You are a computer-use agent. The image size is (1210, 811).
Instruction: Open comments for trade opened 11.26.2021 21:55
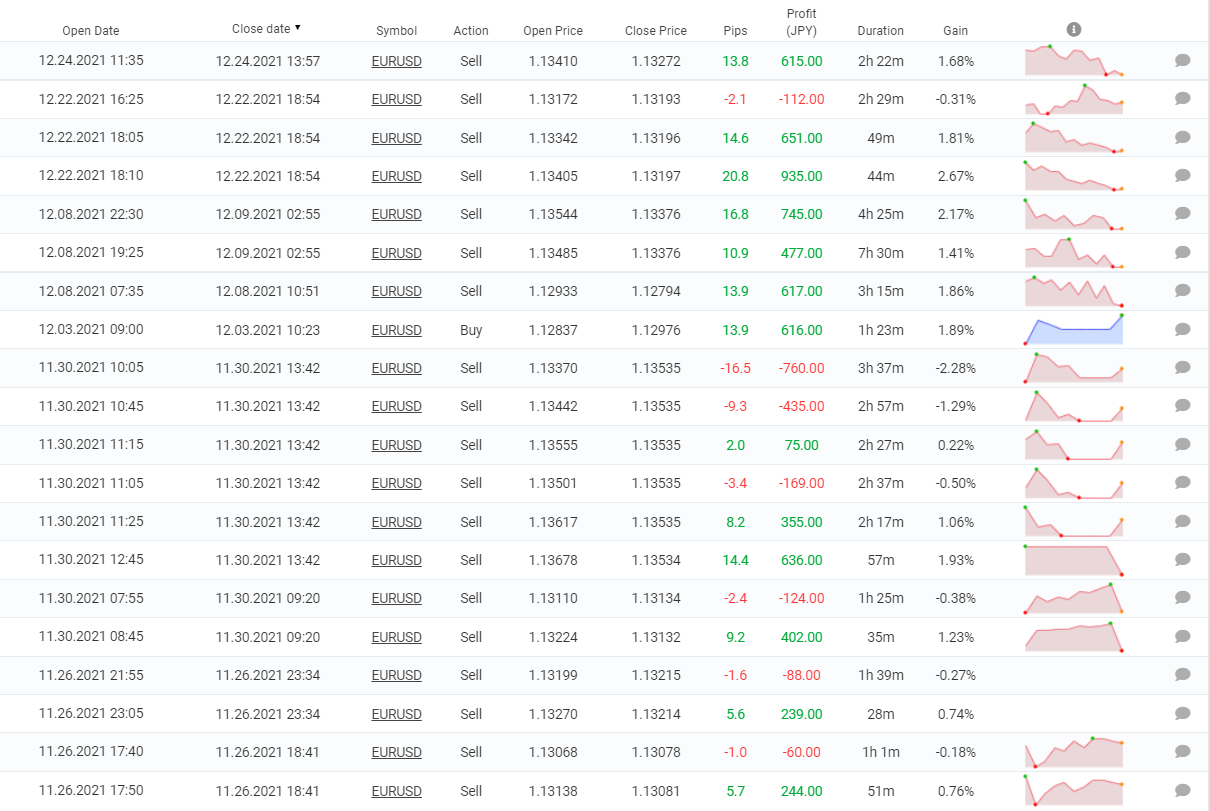tap(1182, 675)
